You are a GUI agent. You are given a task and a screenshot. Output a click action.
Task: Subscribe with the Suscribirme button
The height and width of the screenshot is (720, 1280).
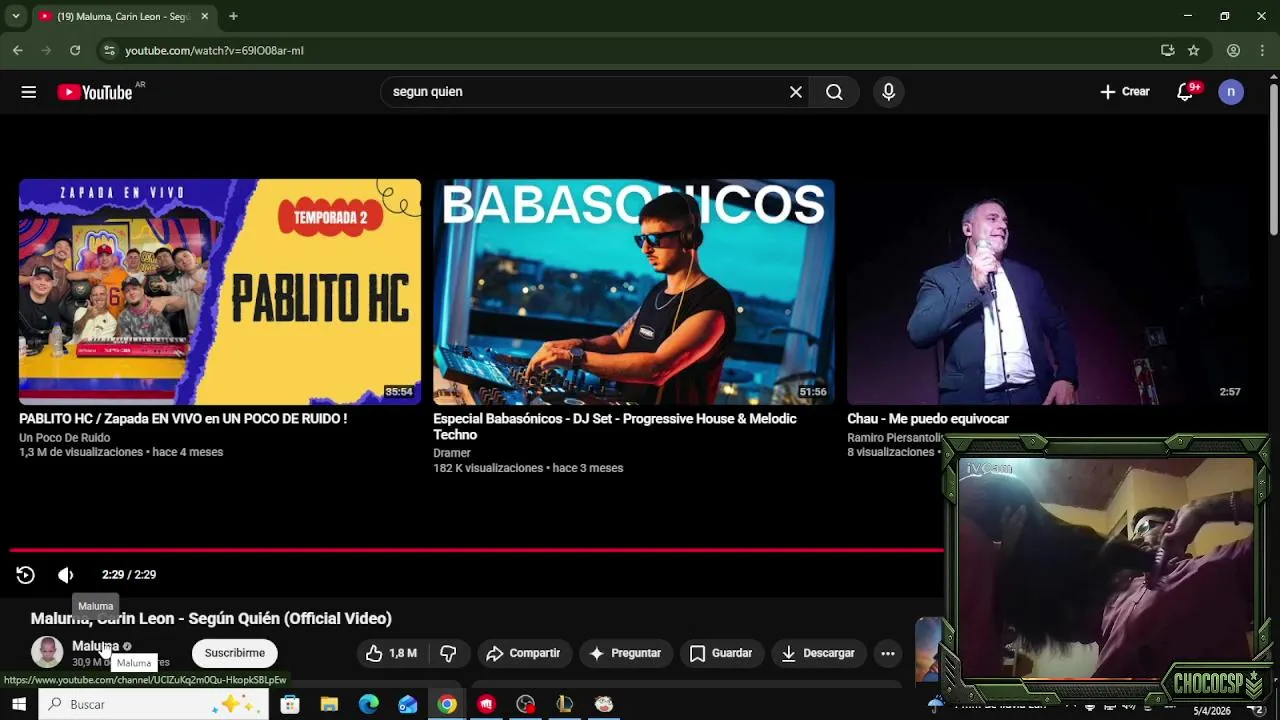pos(235,653)
